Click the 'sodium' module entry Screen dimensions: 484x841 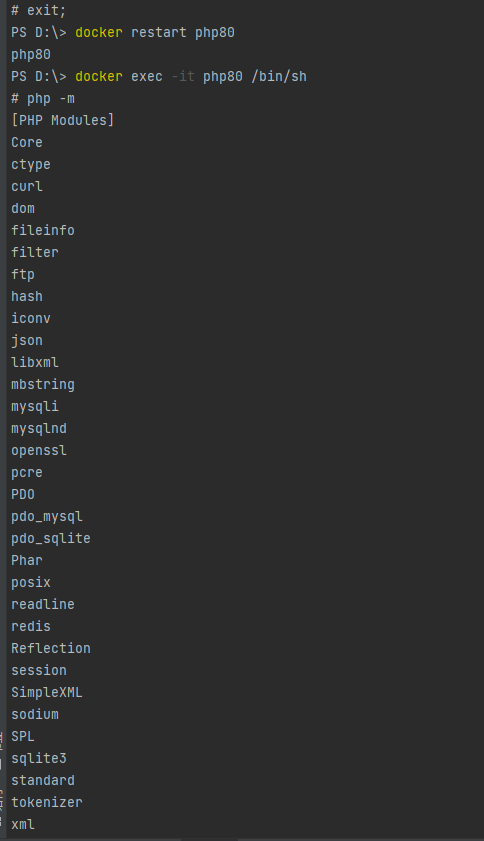(x=35, y=714)
